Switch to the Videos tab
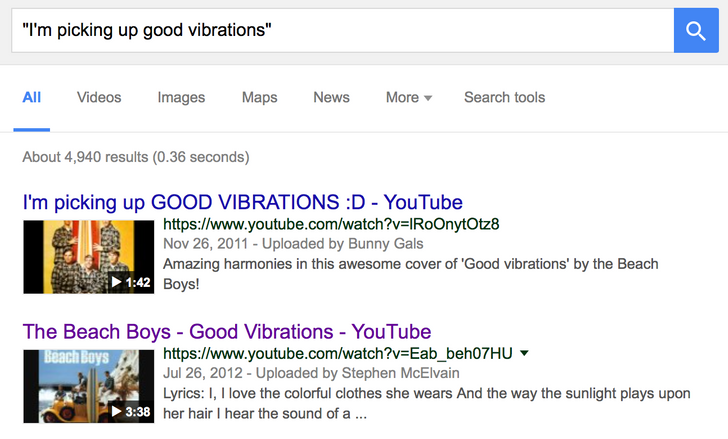728x439 pixels. [x=99, y=97]
